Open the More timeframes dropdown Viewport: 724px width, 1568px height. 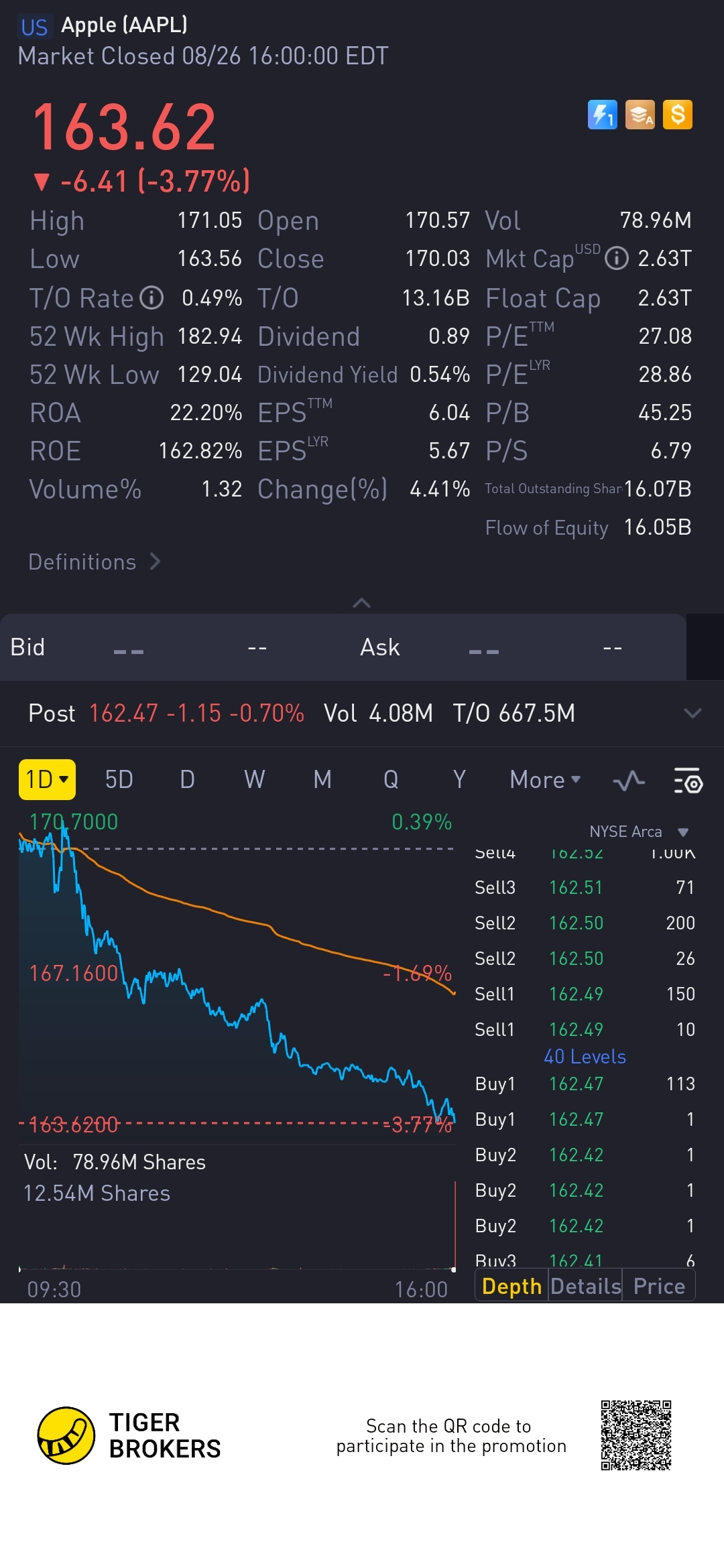tap(545, 780)
